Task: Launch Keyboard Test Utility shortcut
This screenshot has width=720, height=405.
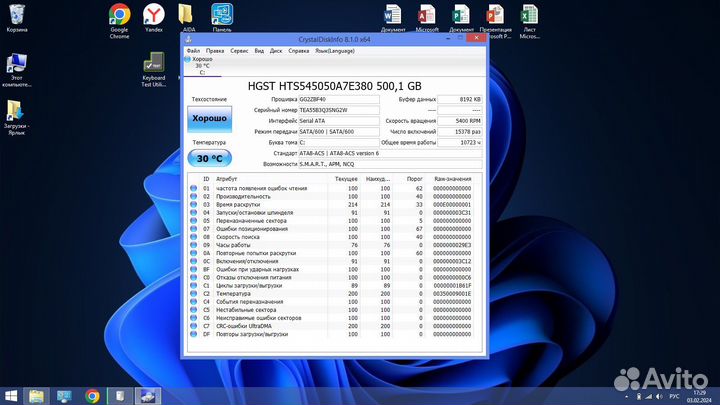Action: 153,70
